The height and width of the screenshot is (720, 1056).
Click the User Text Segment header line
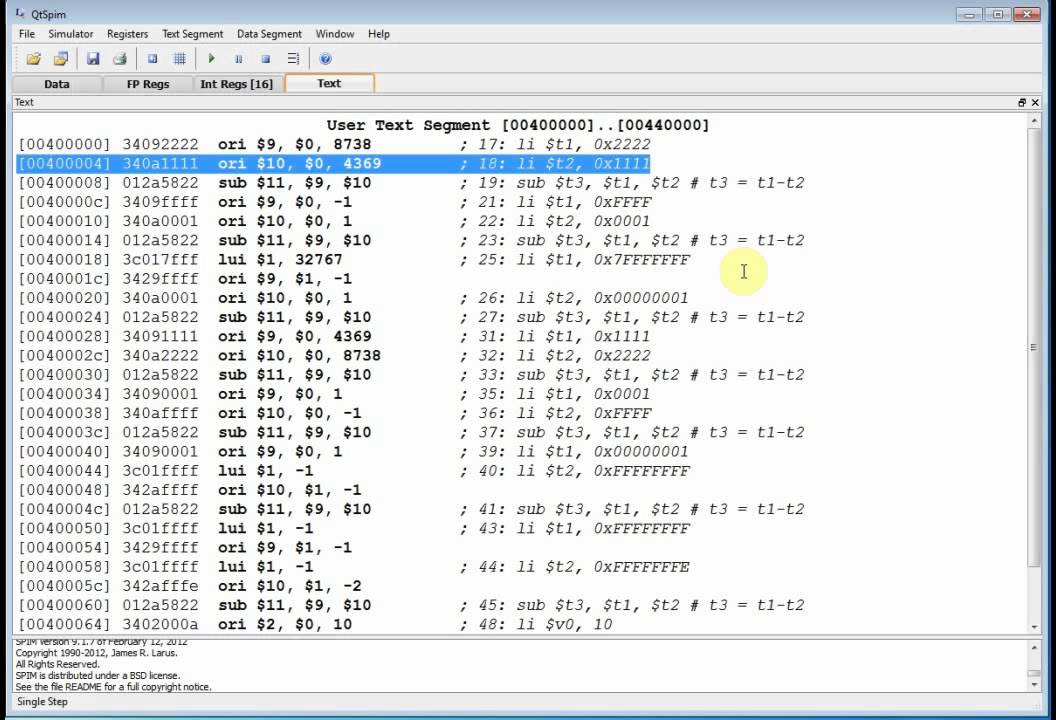coord(518,125)
